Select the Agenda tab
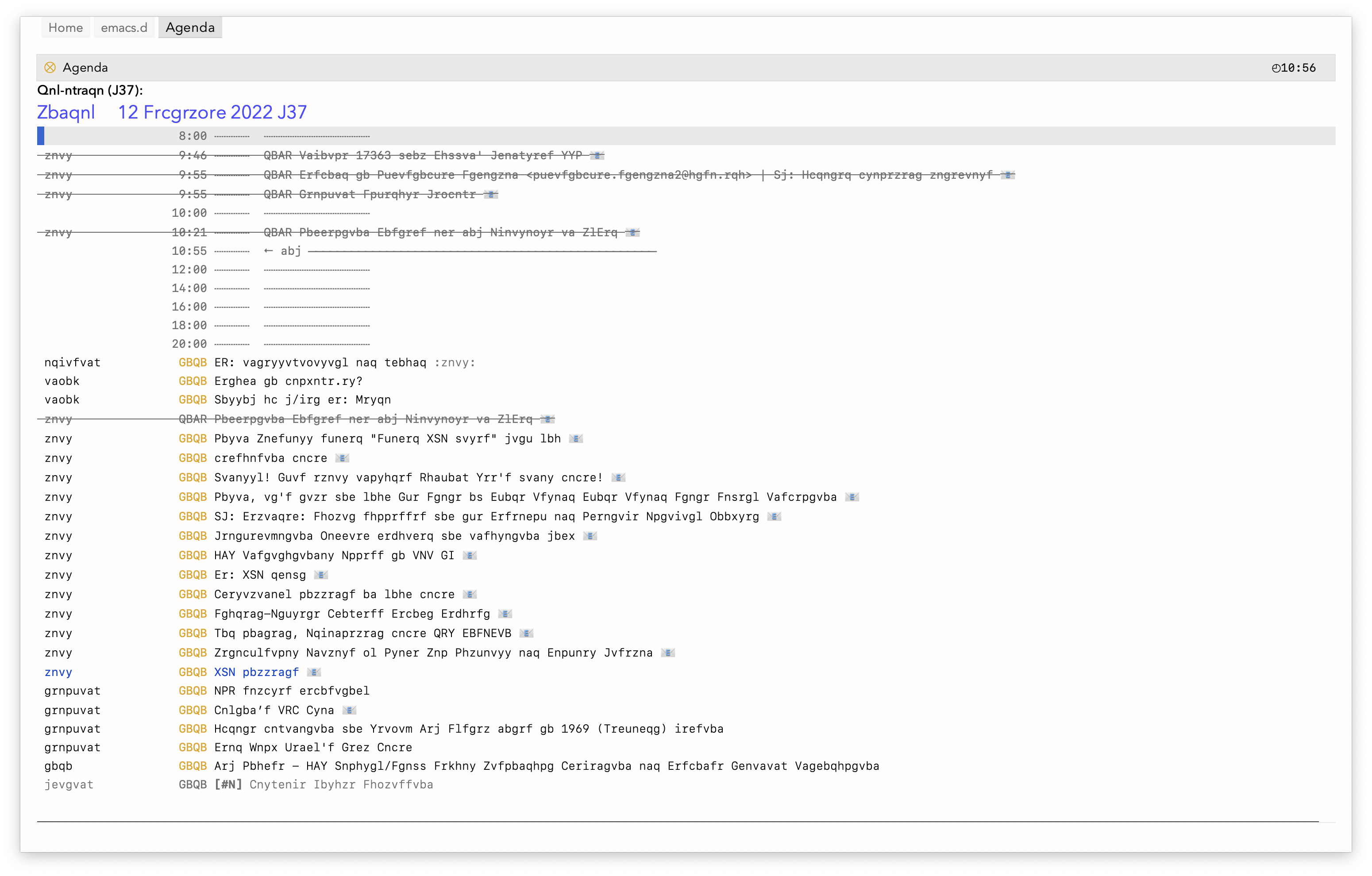Image resolution: width=1372 pixels, height=876 pixels. [x=190, y=28]
